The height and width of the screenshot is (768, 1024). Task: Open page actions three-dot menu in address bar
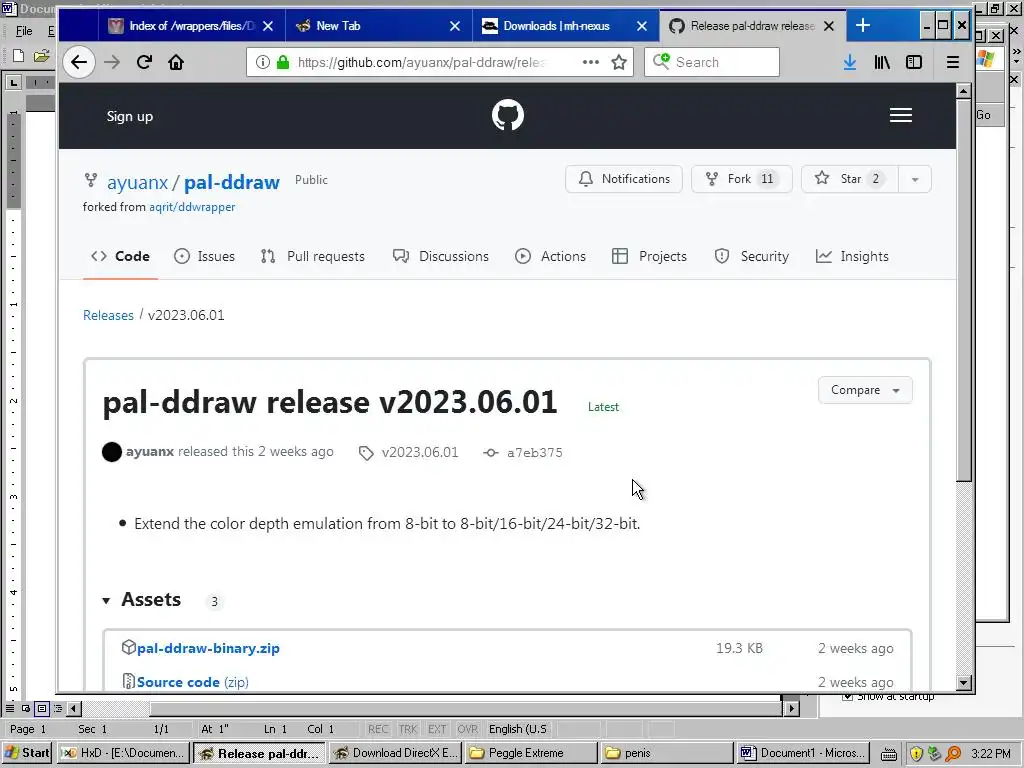[x=590, y=62]
